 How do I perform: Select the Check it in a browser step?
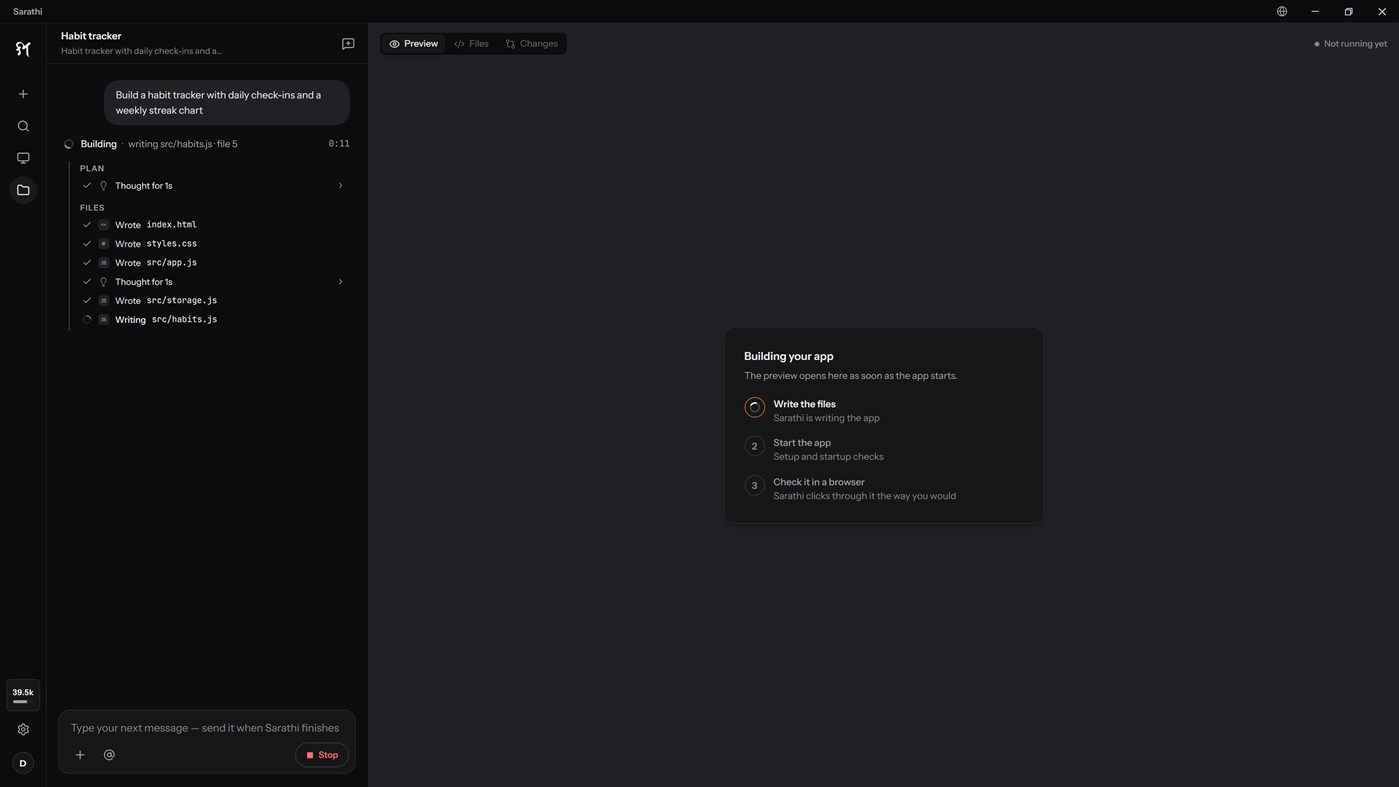pyautogui.click(x=884, y=489)
